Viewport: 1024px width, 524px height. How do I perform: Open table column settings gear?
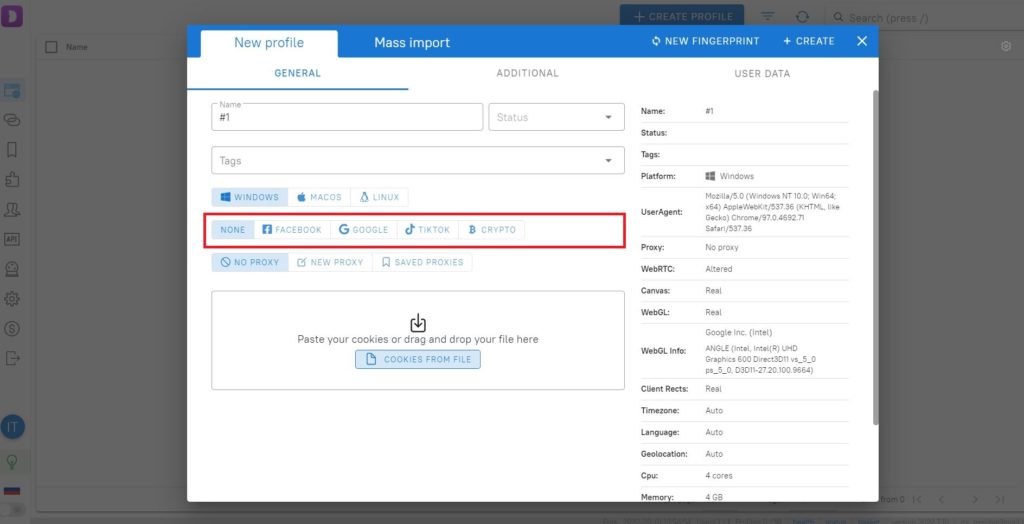[x=1006, y=46]
